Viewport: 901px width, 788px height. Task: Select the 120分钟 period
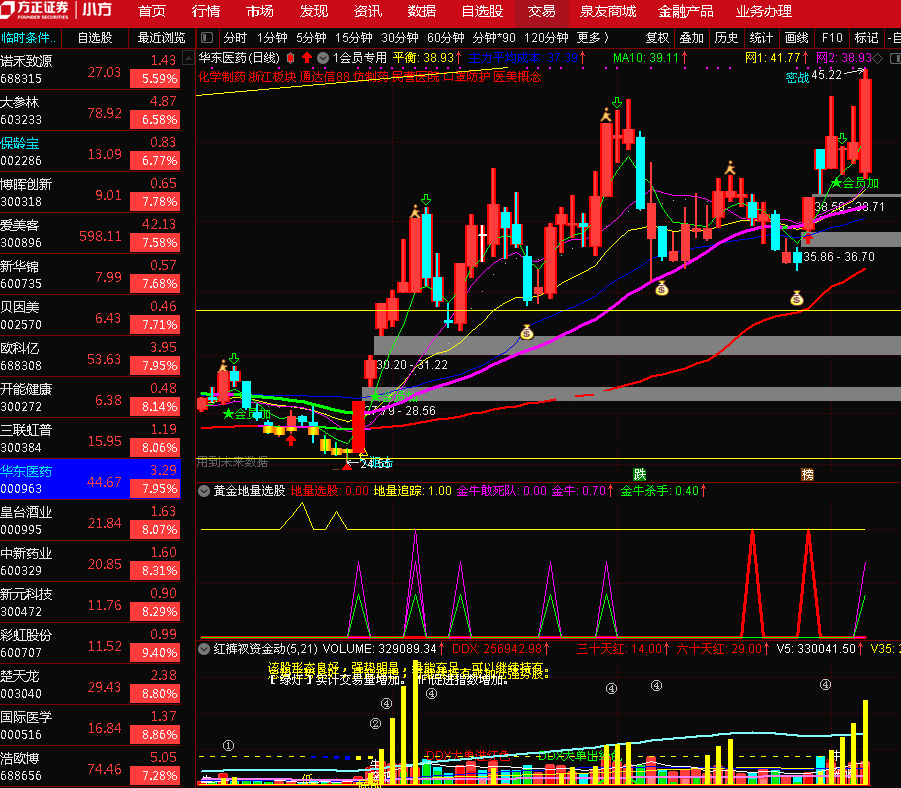click(546, 38)
